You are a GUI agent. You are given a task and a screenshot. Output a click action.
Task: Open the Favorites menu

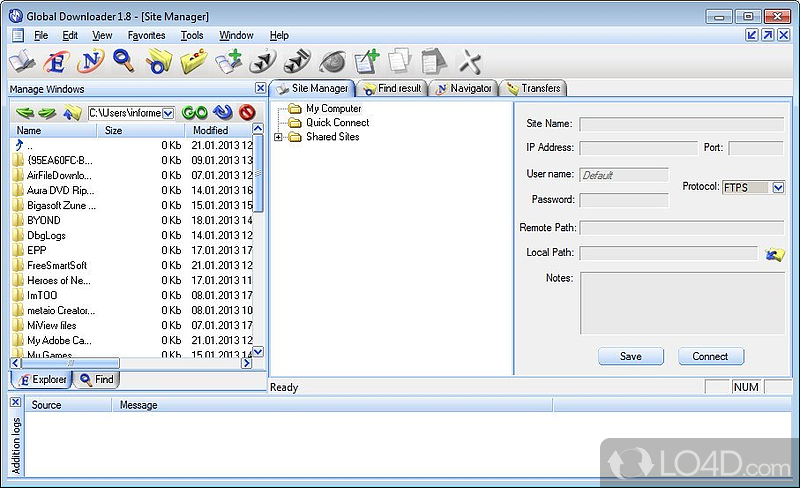(x=146, y=35)
